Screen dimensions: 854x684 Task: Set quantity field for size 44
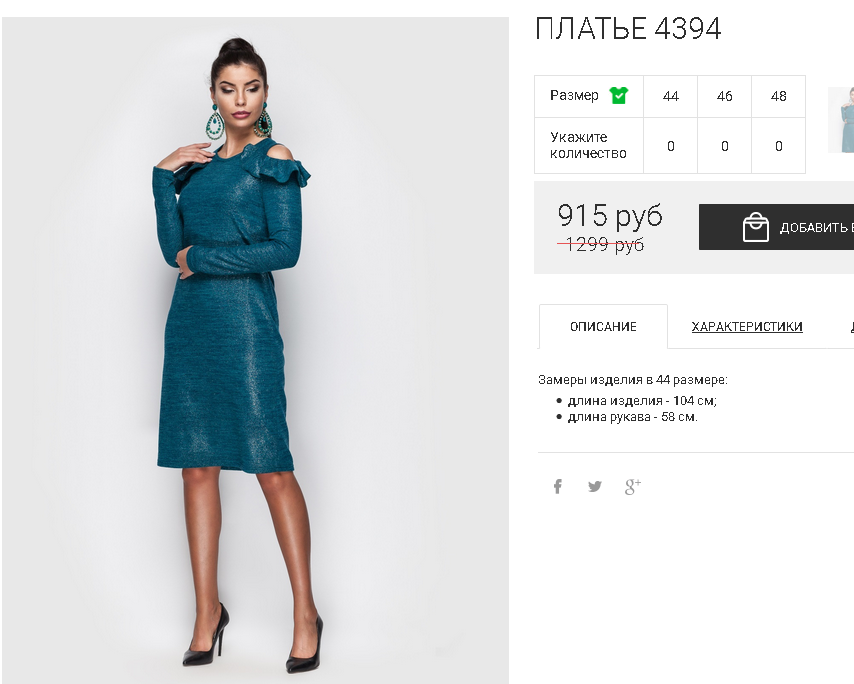click(x=670, y=146)
